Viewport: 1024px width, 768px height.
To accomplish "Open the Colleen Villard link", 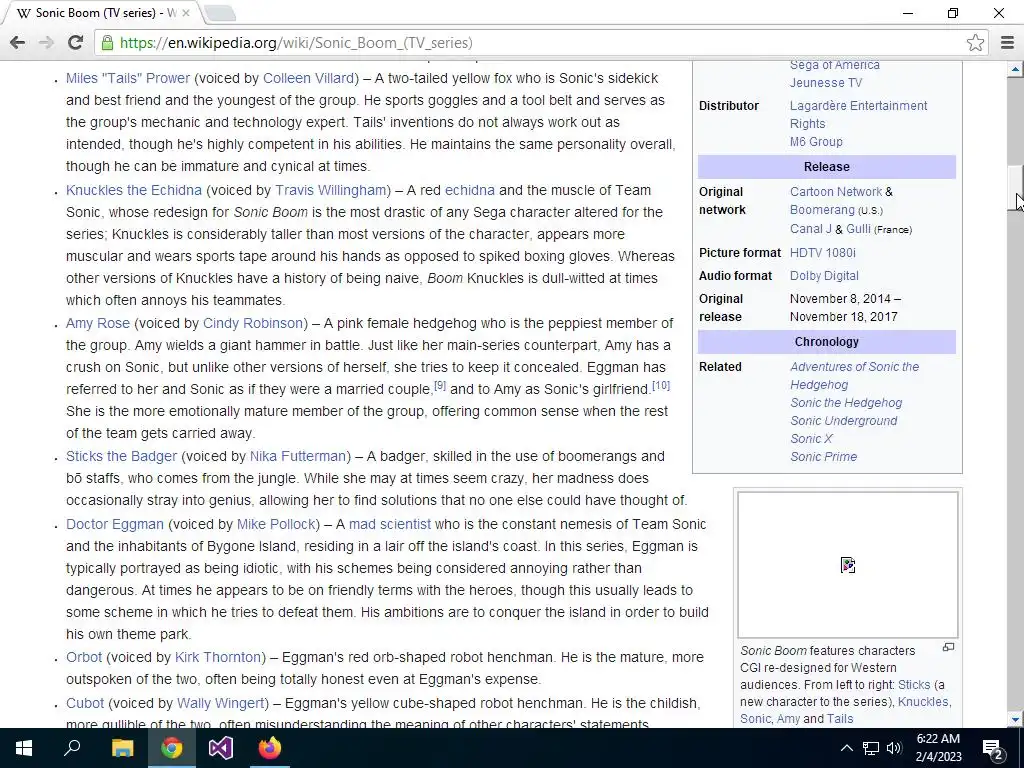I will tap(308, 78).
